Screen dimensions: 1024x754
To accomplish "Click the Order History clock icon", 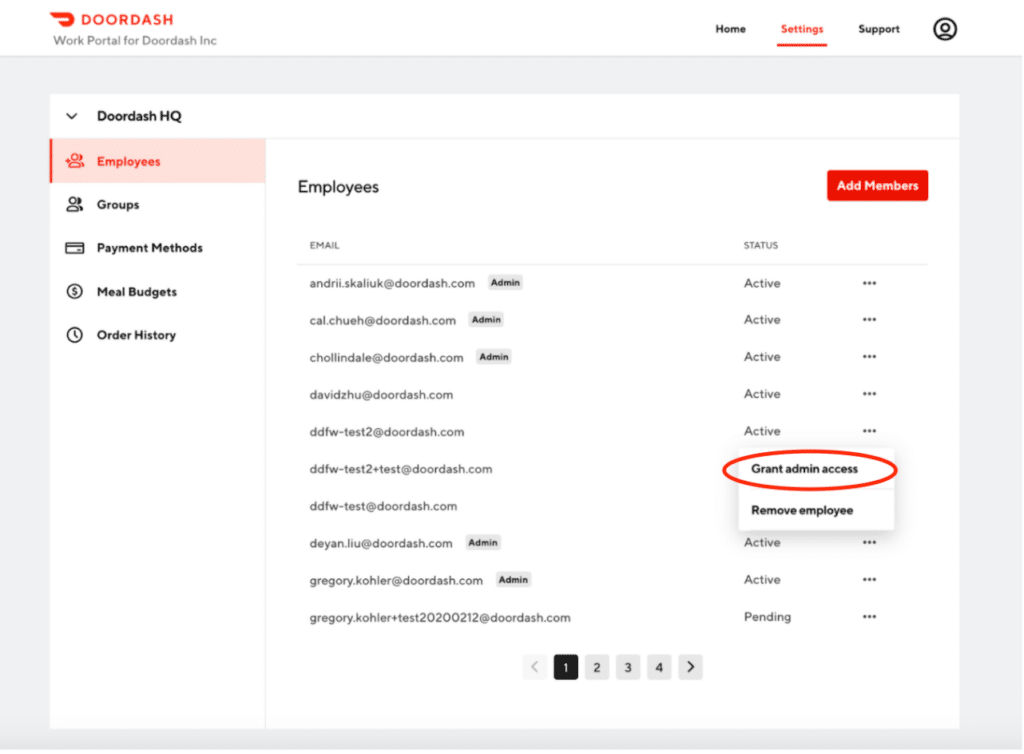I will pos(74,335).
